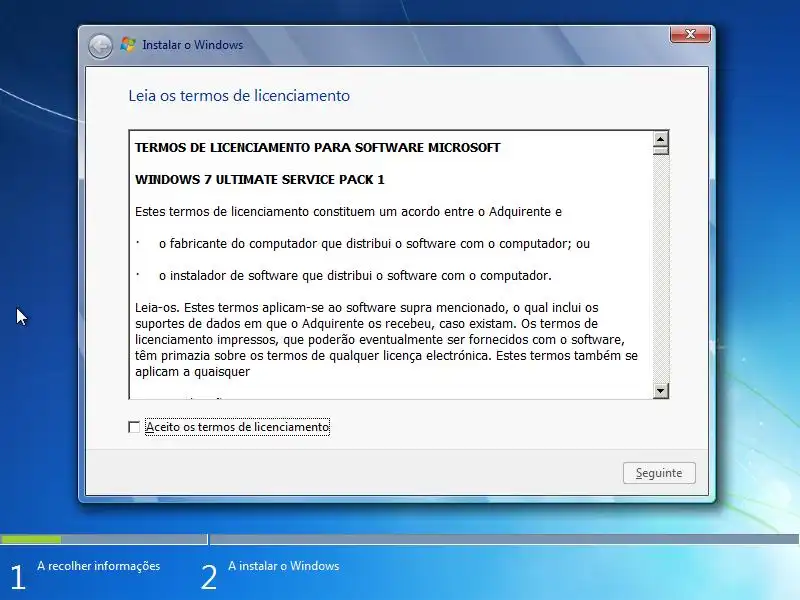This screenshot has width=800, height=600.
Task: Click bullet line o fabricante do computador
Action: 374,244
